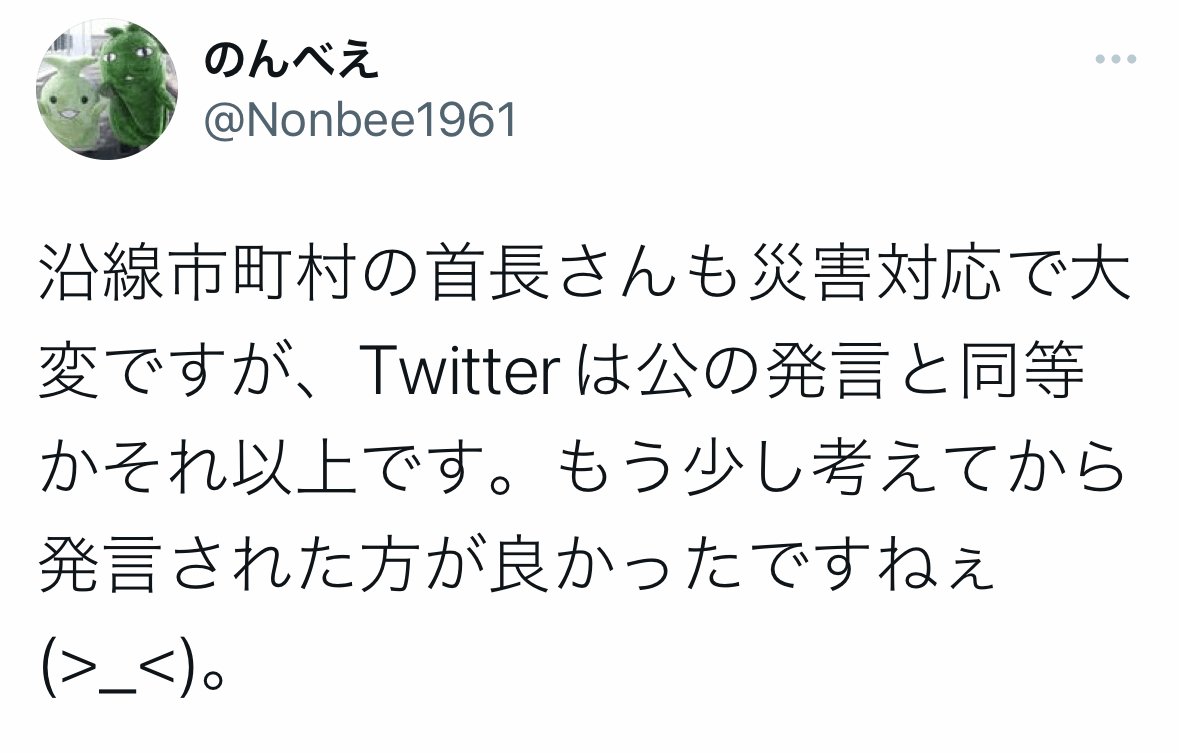This screenshot has width=1179, height=753.
Task: Click the のんべえ profile avatar
Action: coord(107,91)
